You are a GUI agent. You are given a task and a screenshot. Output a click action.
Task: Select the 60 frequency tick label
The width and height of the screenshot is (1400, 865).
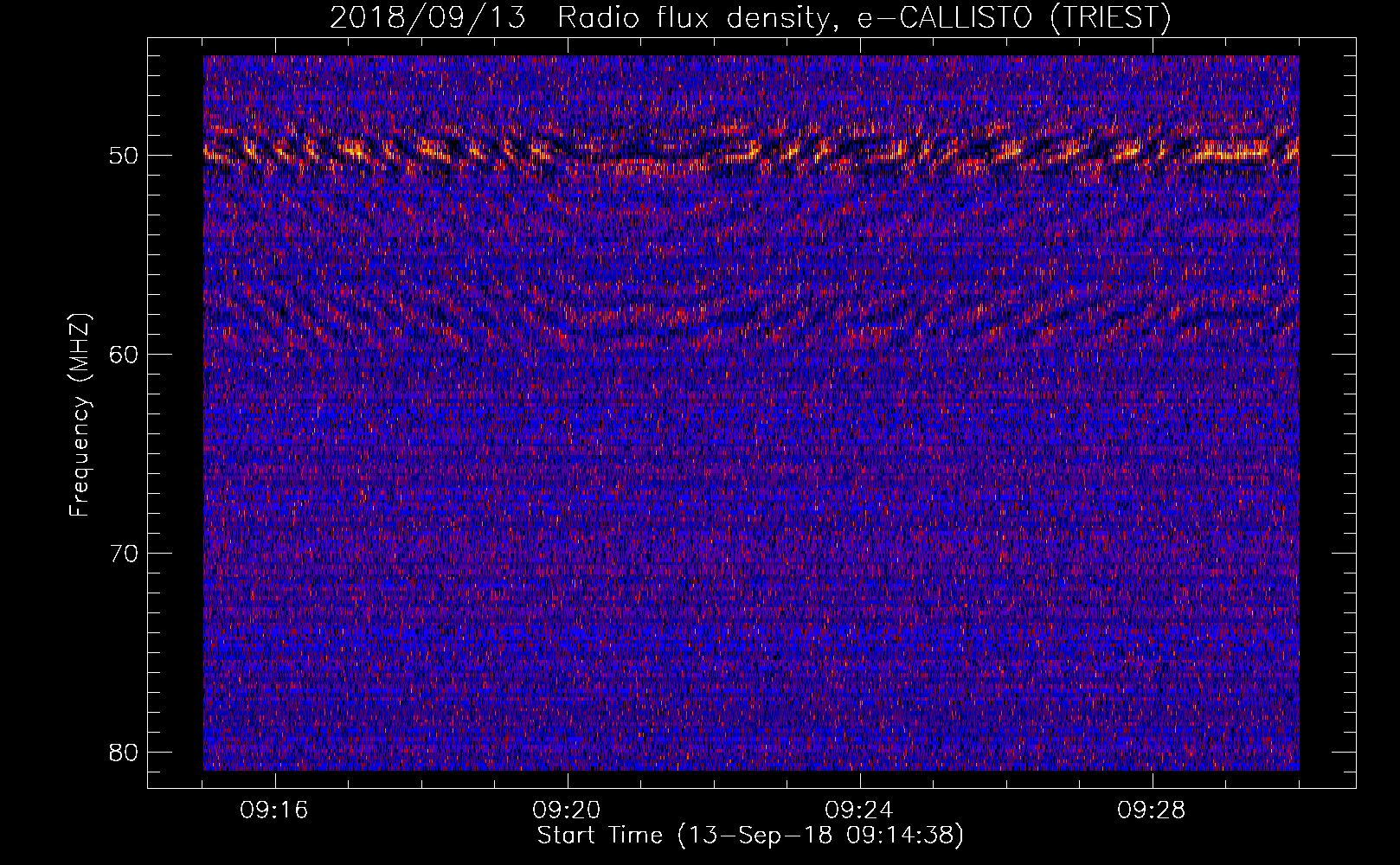pyautogui.click(x=125, y=355)
